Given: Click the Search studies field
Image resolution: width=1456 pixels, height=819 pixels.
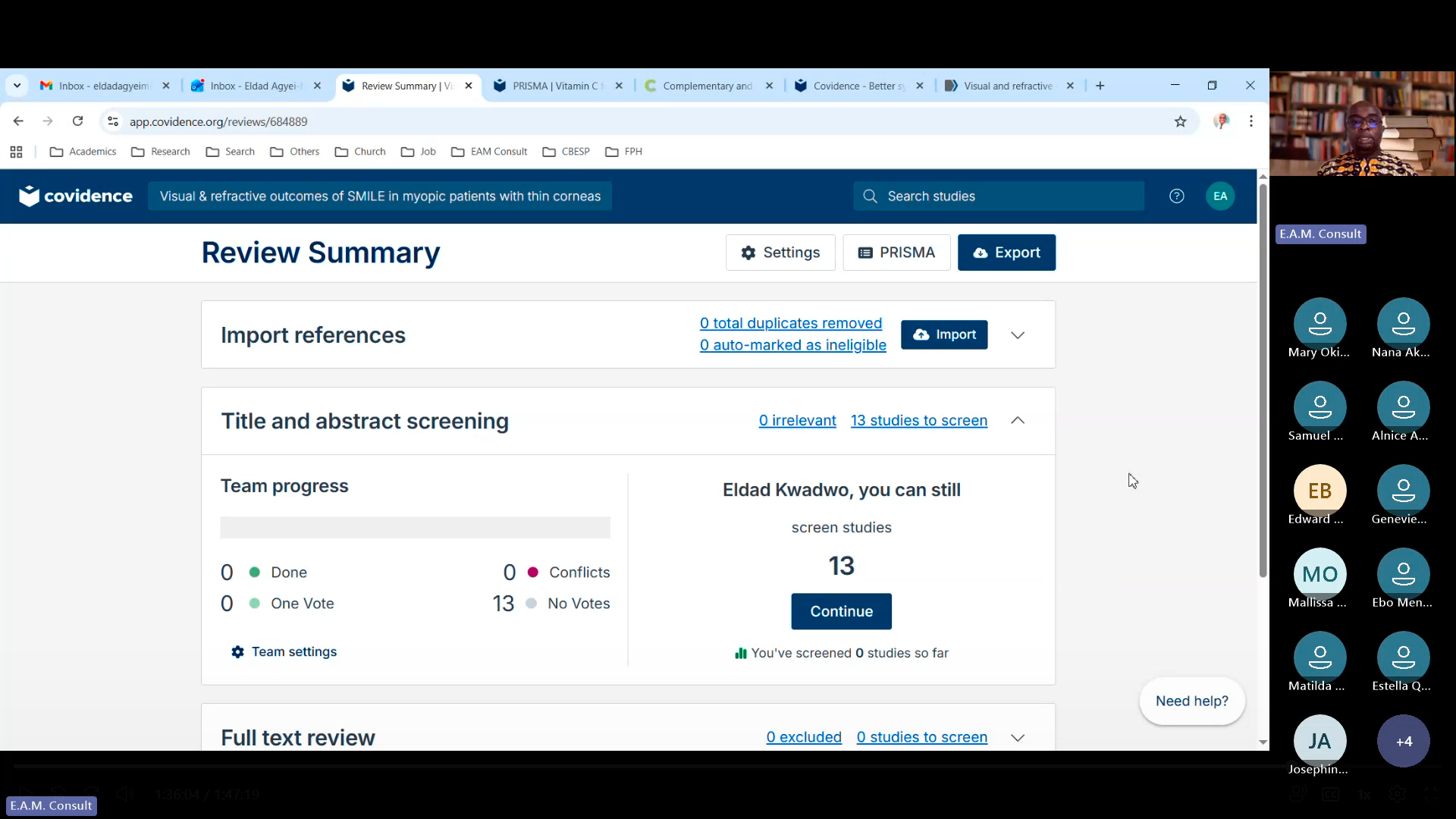Looking at the screenshot, I should coord(998,196).
